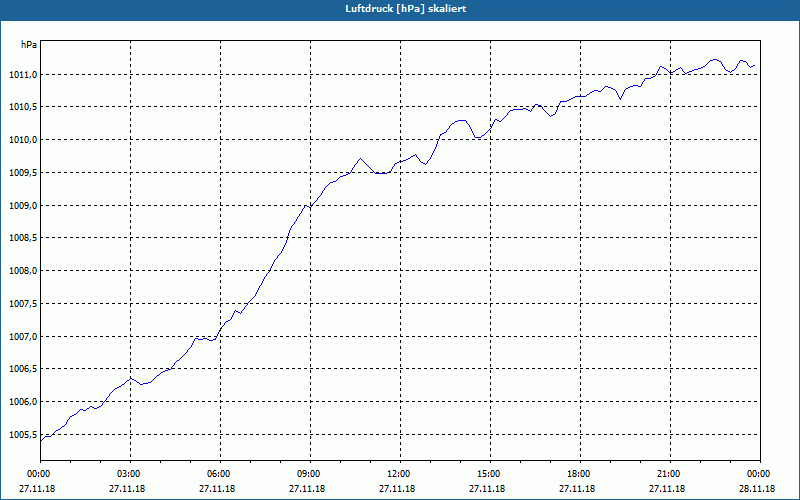Click the 1007,5 y-axis value
This screenshot has width=800, height=500.
[23, 304]
